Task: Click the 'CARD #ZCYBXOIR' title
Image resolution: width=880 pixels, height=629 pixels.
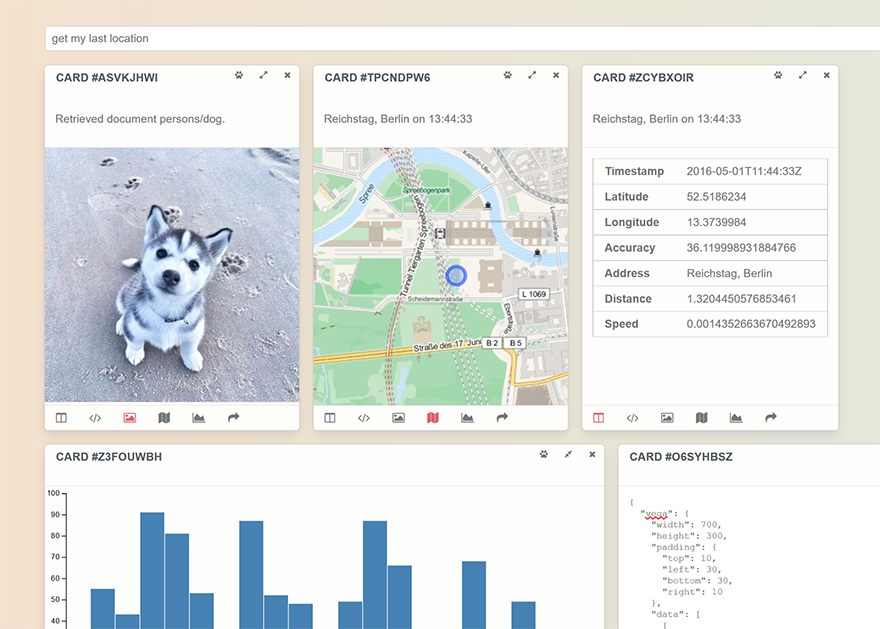Action: click(x=643, y=77)
